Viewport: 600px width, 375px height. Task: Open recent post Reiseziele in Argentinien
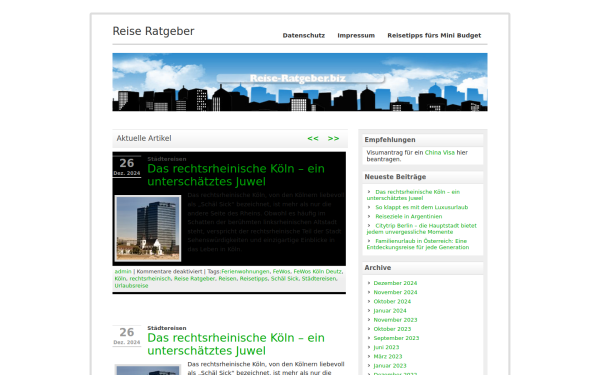[409, 216]
